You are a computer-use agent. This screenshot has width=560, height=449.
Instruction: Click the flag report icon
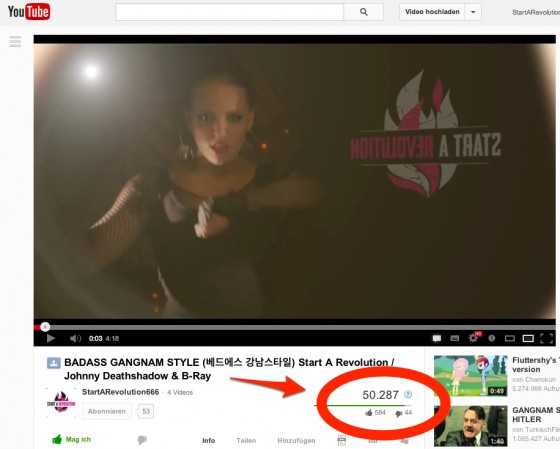tap(404, 441)
